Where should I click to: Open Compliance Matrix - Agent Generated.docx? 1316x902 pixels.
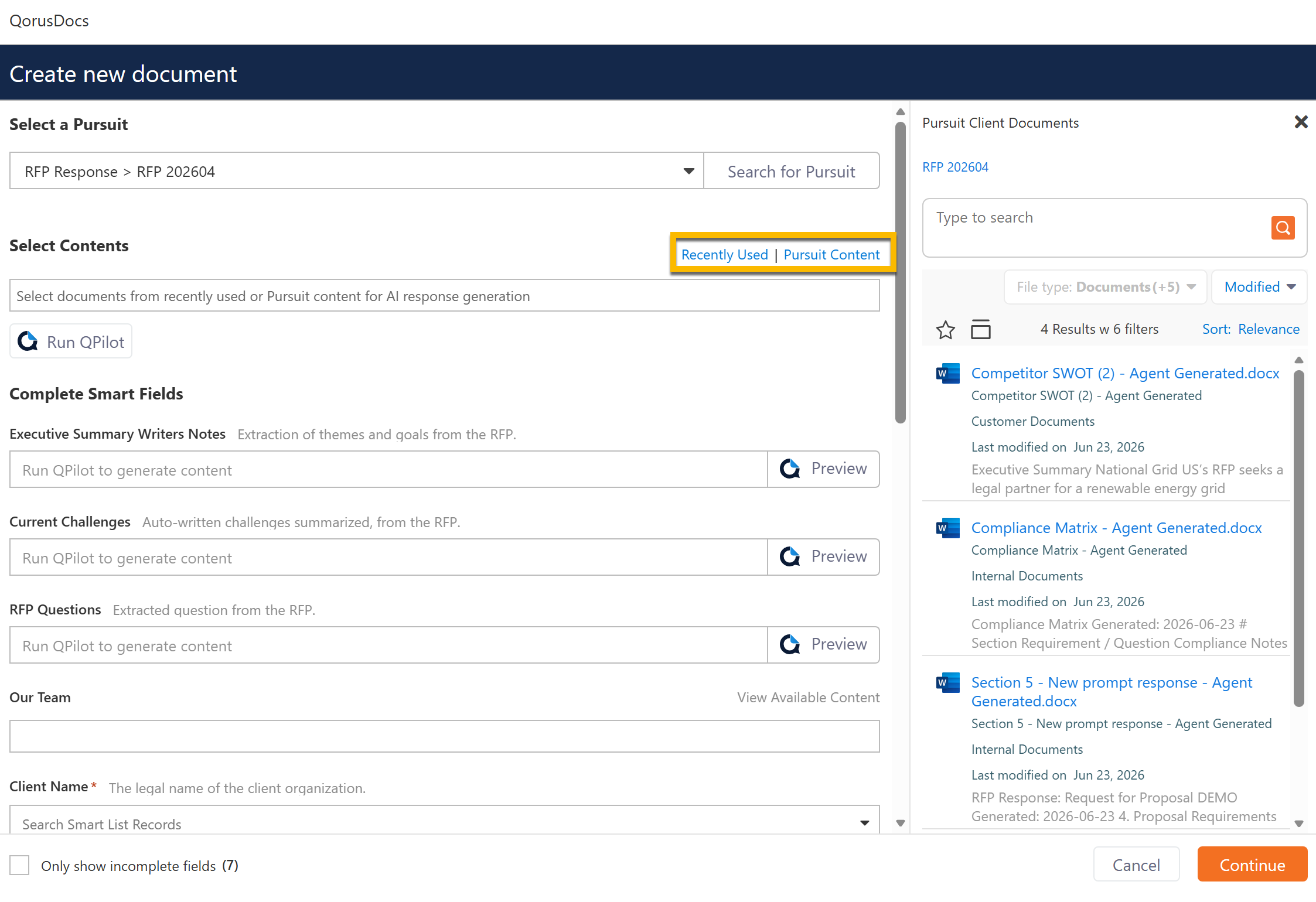(1116, 528)
